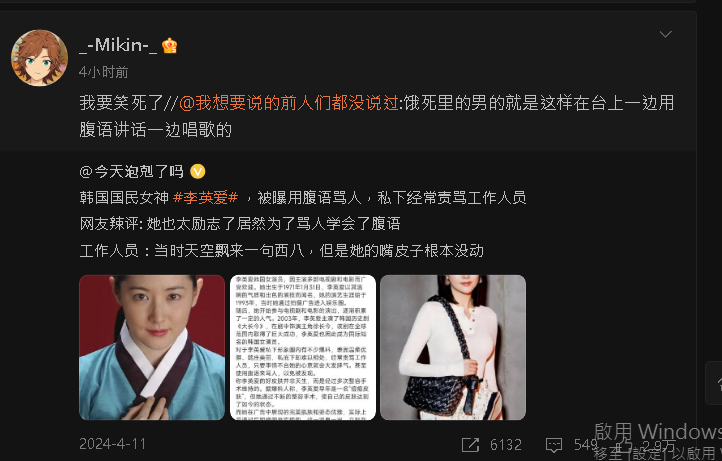The width and height of the screenshot is (722, 461).
Task: Click the 549 comment count
Action: (x=585, y=444)
